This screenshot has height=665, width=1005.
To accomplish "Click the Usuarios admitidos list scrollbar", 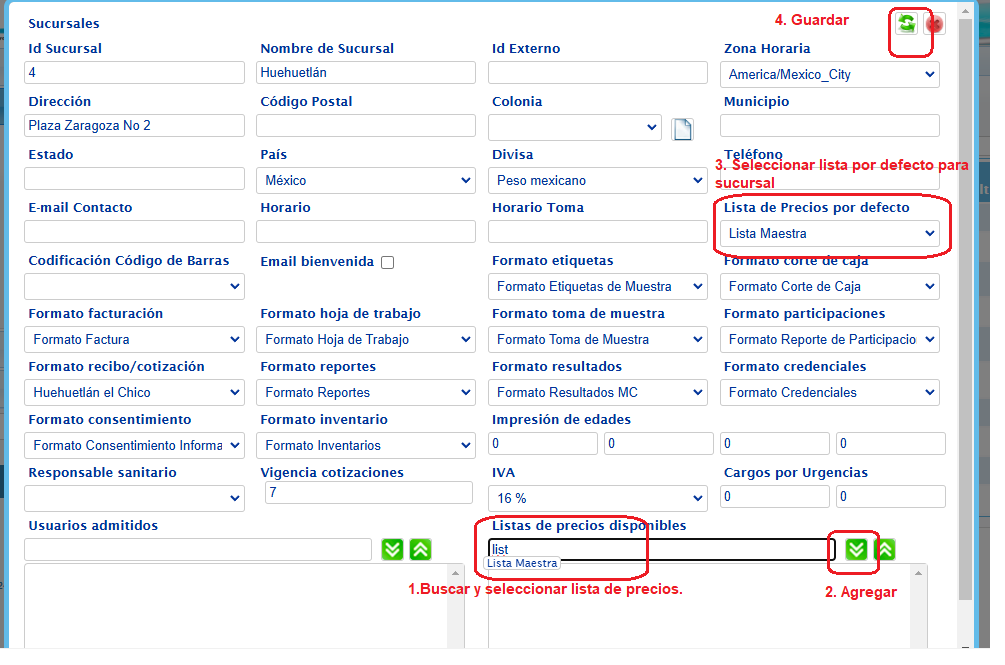I will coord(455,606).
